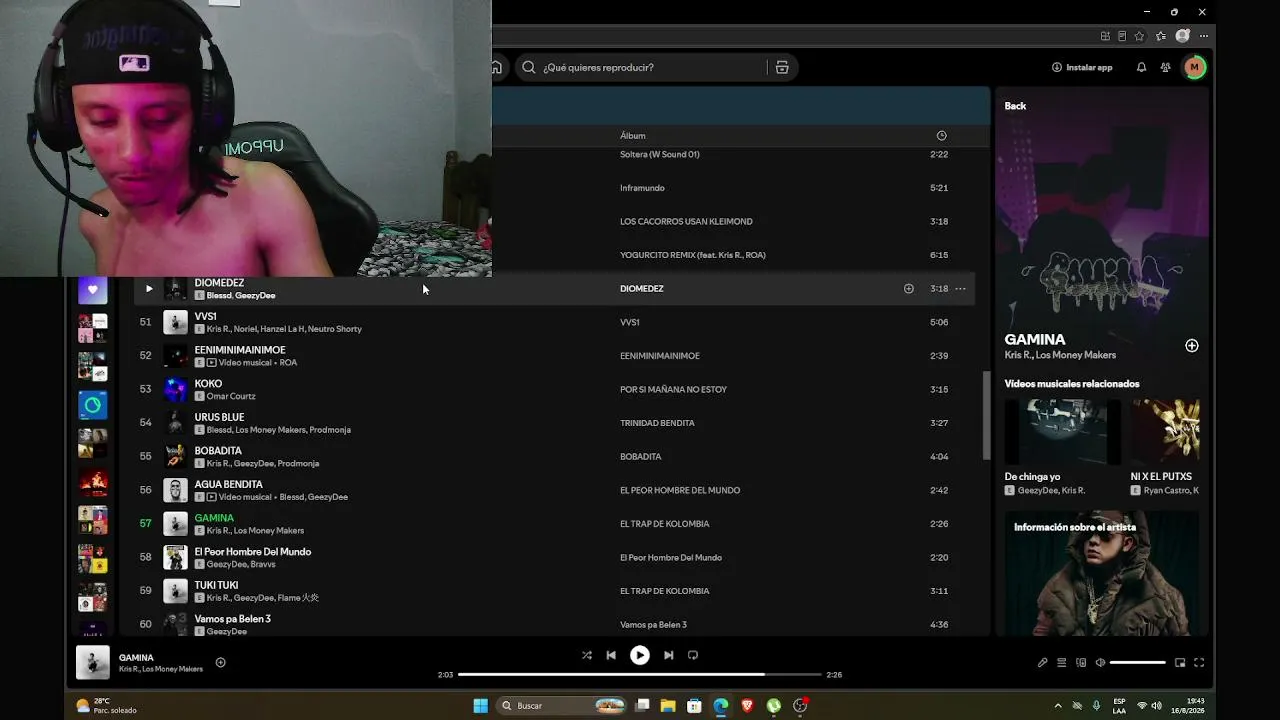Add now-playing GAMINA to liked songs
The width and height of the screenshot is (1280, 720).
pyautogui.click(x=221, y=662)
